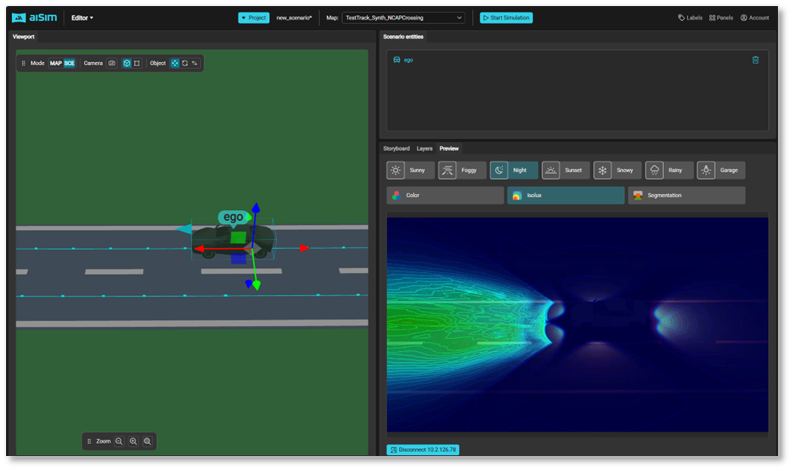Click the green Y-axis arrowhead
The image size is (793, 471).
(x=257, y=286)
